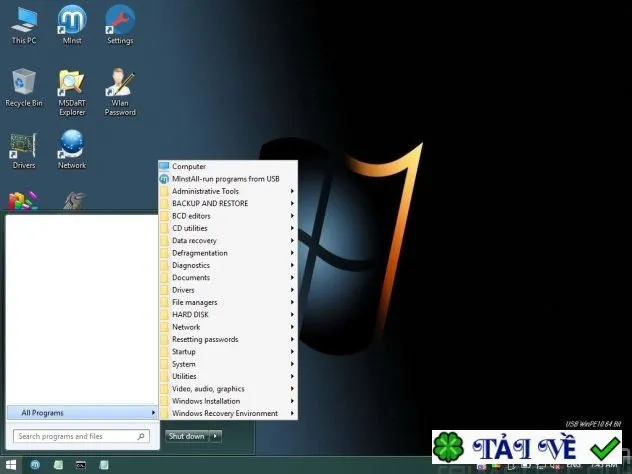Expand the Windows Recovery Environment submenu arrow

pyautogui.click(x=292, y=414)
